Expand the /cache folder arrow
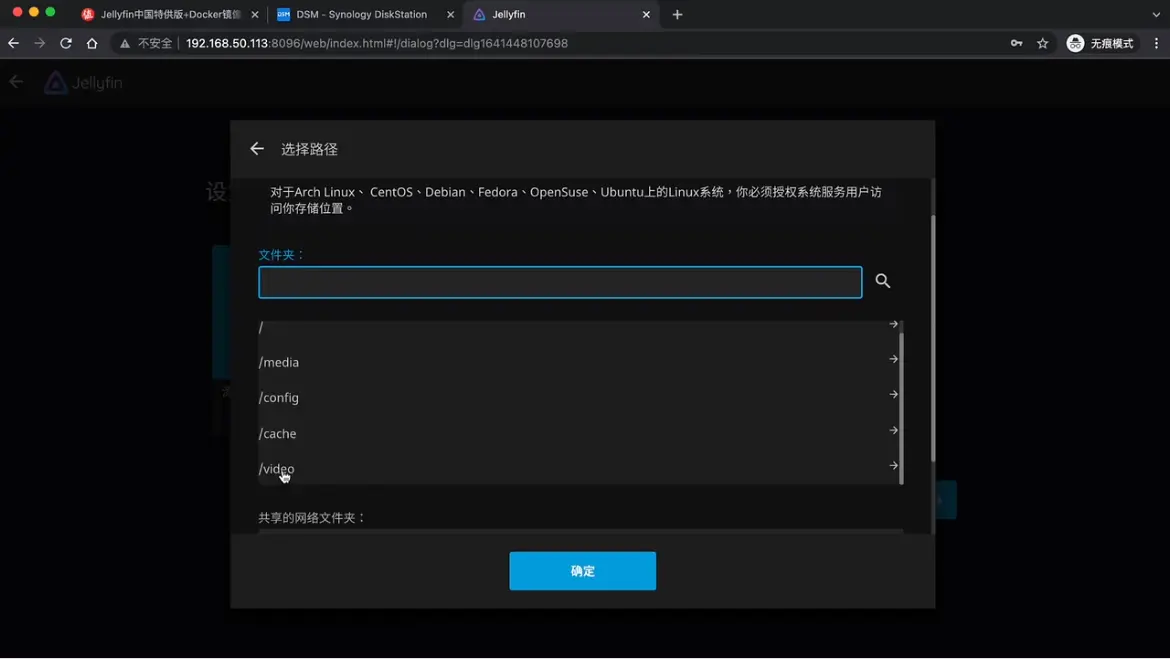 (x=893, y=431)
